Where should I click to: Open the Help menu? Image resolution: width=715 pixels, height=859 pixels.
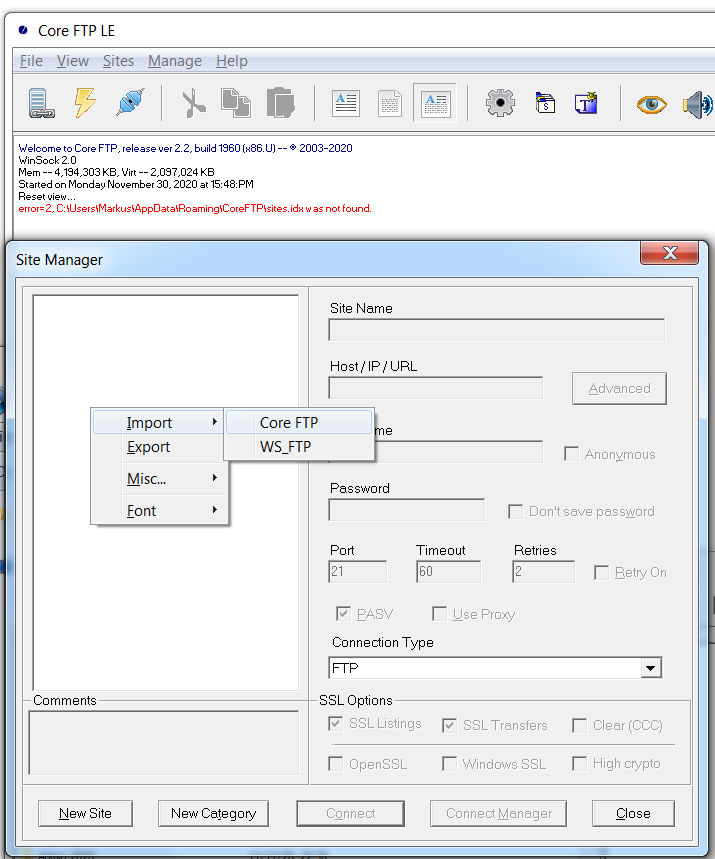pos(232,61)
